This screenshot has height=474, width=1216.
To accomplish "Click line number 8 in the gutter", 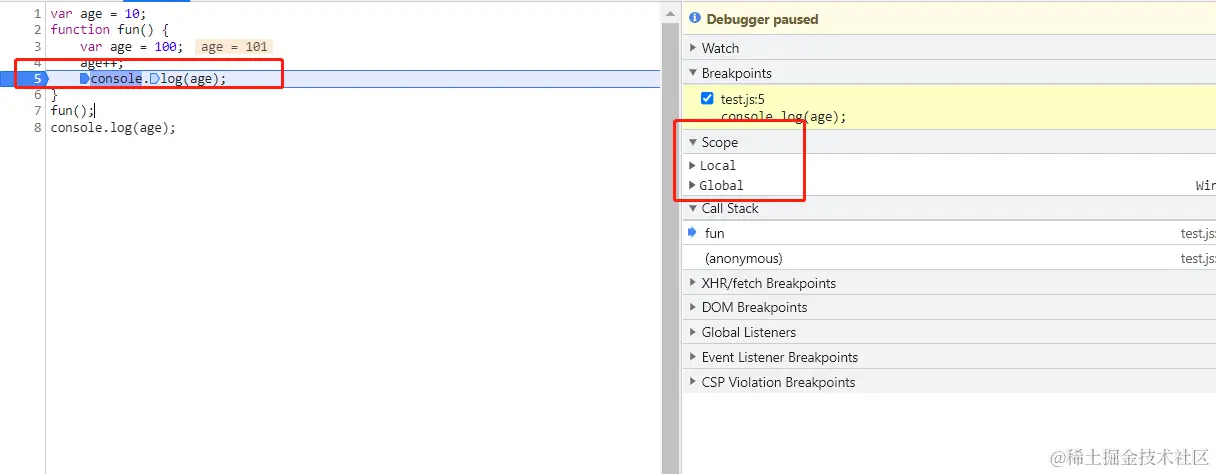I will 37,127.
